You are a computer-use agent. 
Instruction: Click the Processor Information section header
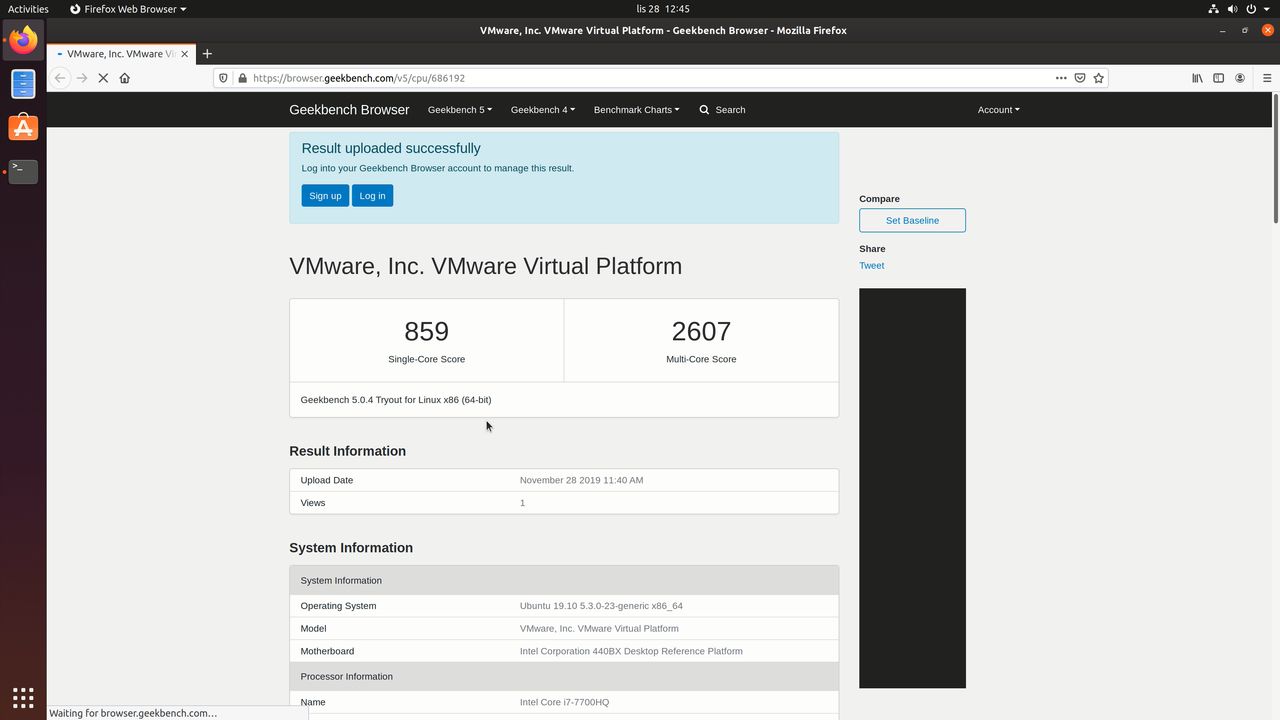564,677
